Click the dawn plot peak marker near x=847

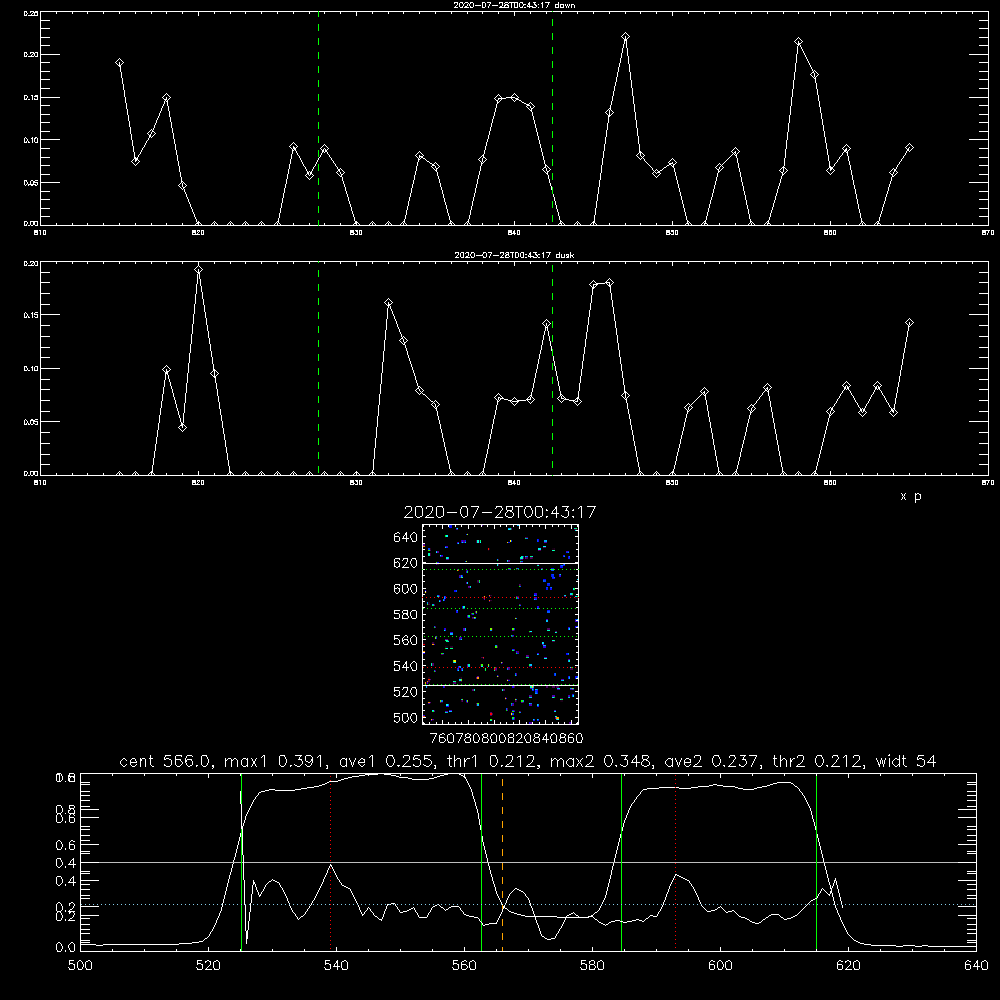point(625,36)
